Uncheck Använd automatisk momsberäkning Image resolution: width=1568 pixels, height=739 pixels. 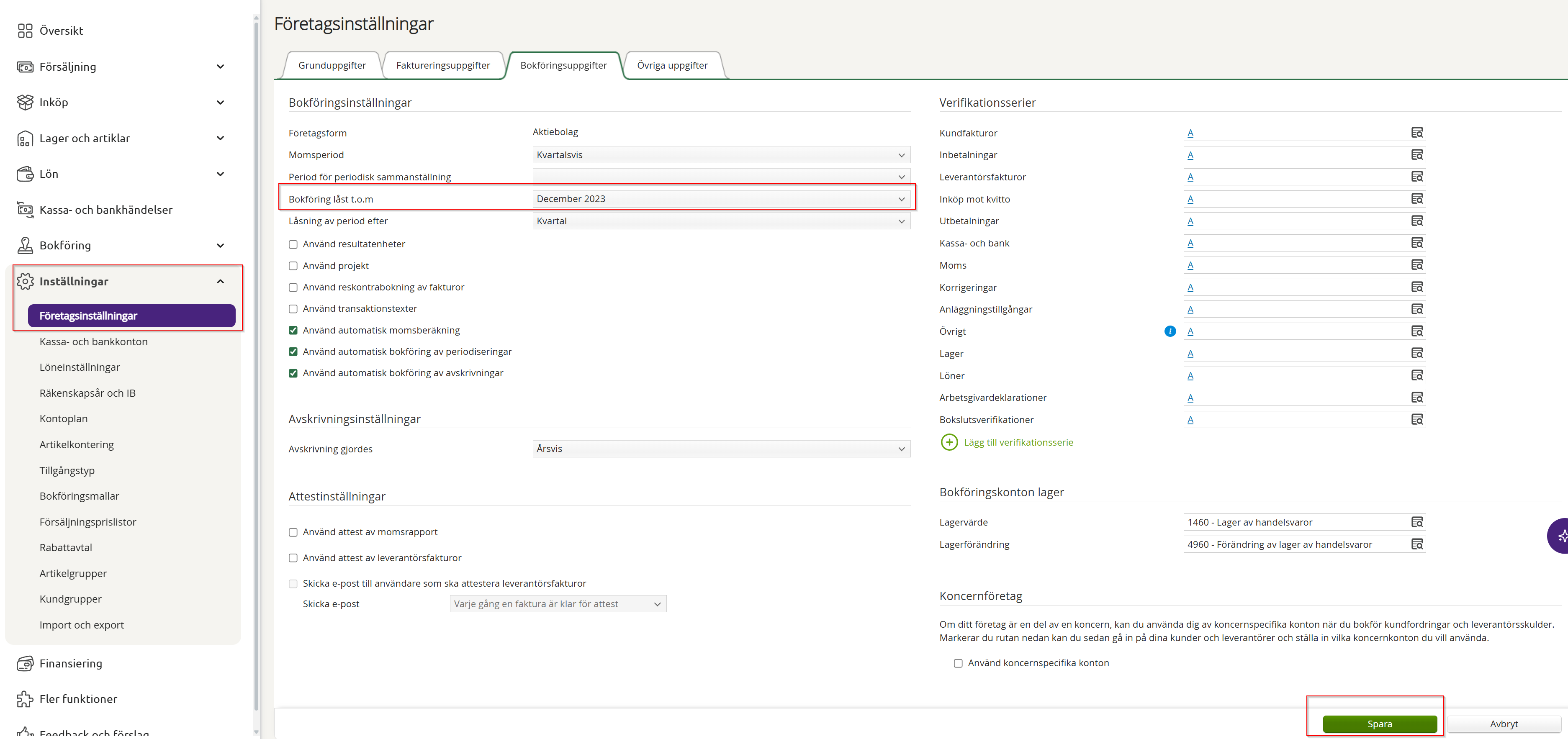click(x=293, y=331)
